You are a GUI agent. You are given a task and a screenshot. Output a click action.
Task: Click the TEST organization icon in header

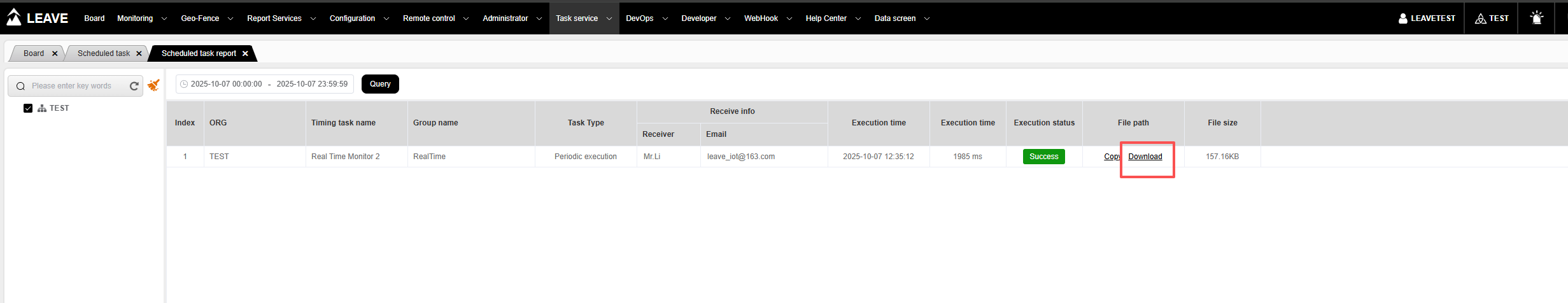(1480, 18)
